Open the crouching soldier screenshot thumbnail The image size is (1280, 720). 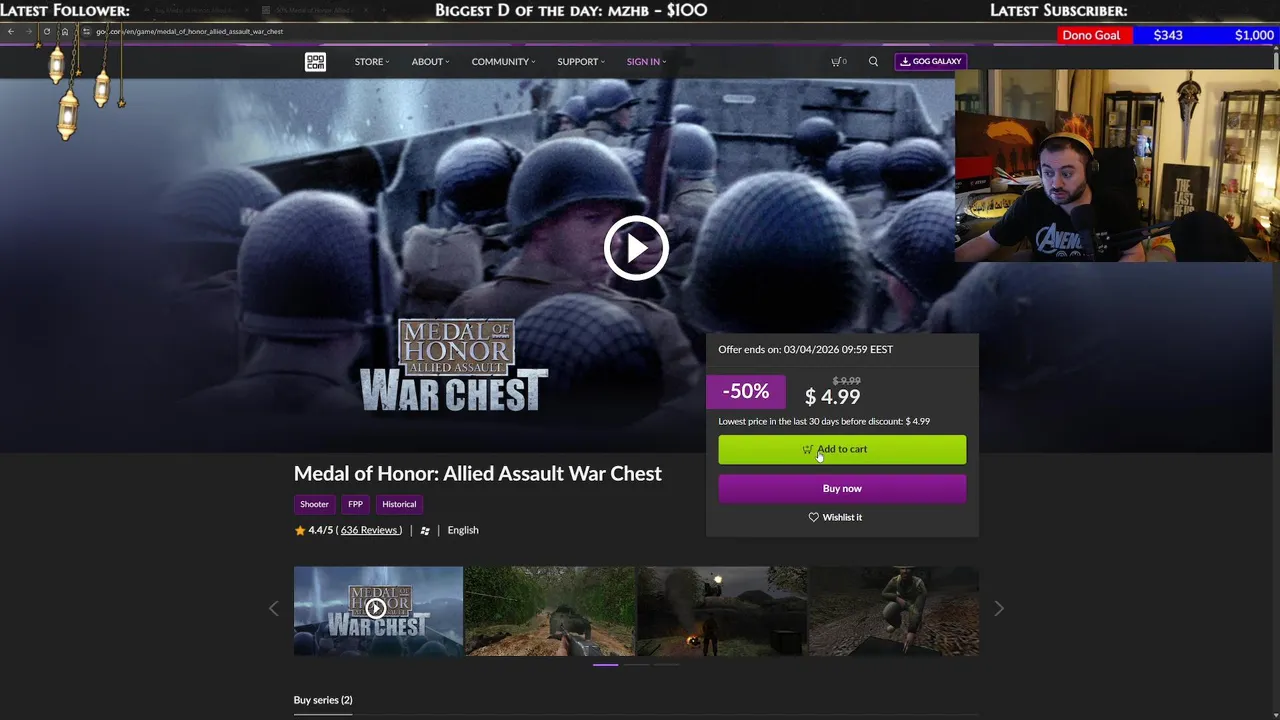click(894, 611)
